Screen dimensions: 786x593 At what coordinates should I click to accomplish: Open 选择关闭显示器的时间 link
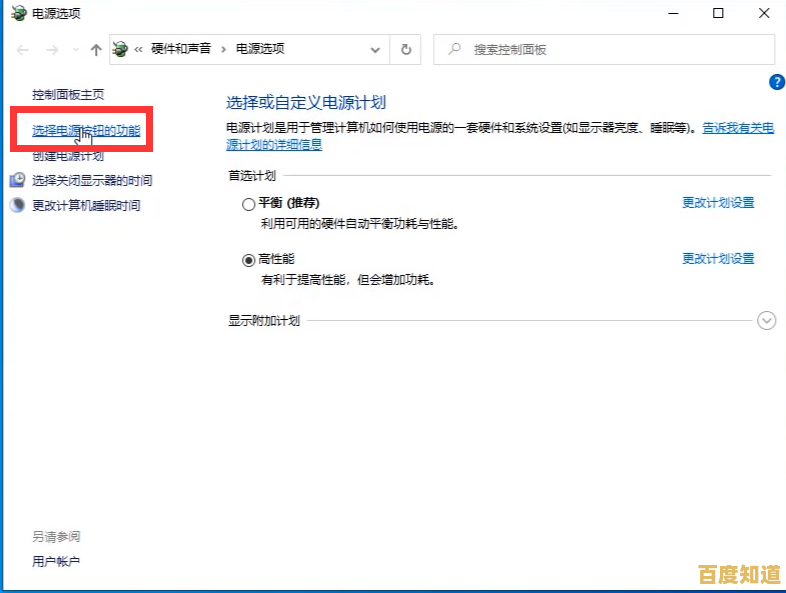pyautogui.click(x=92, y=180)
